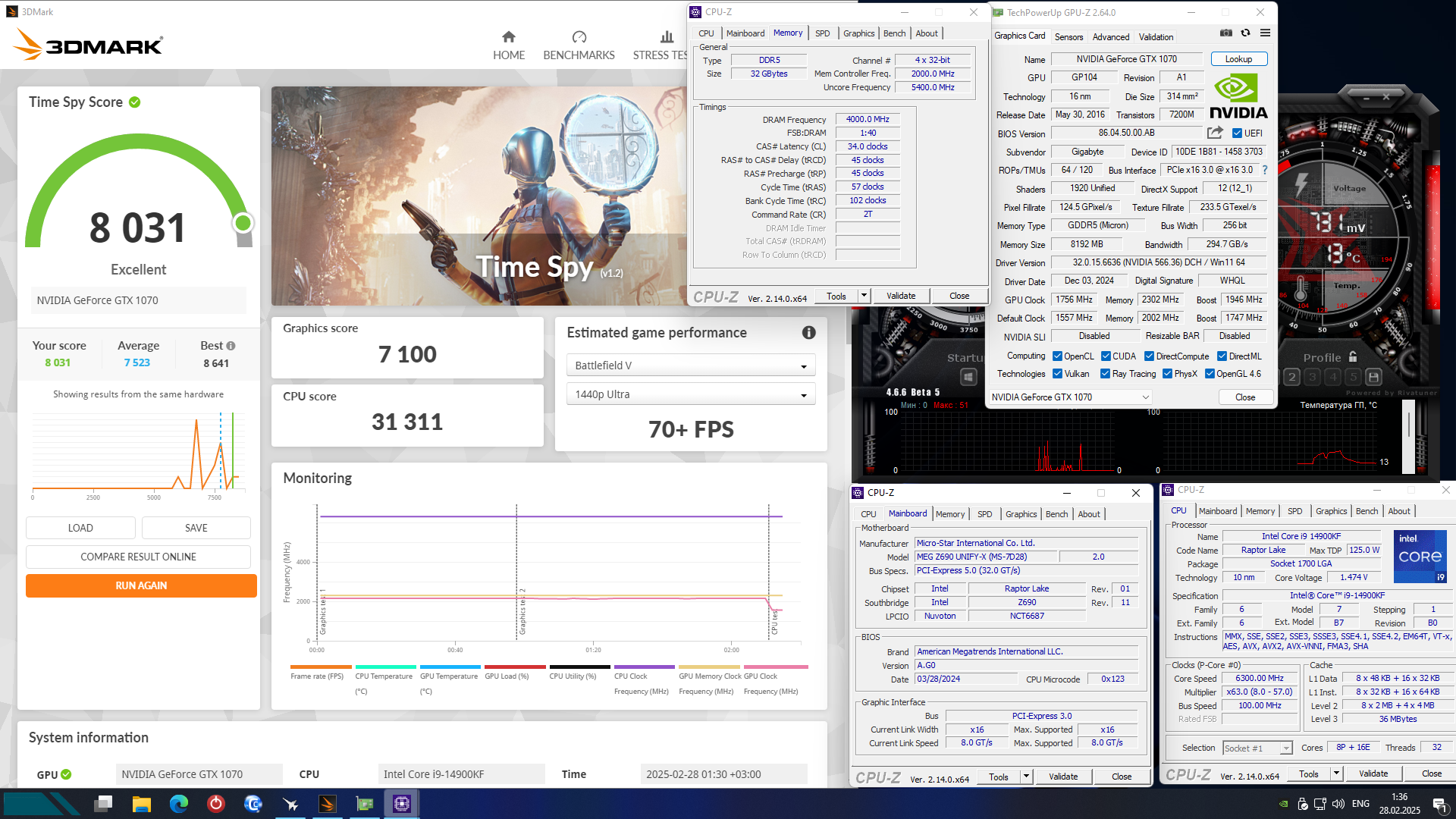Switch to 3DMark via its taskbar icon

[328, 803]
